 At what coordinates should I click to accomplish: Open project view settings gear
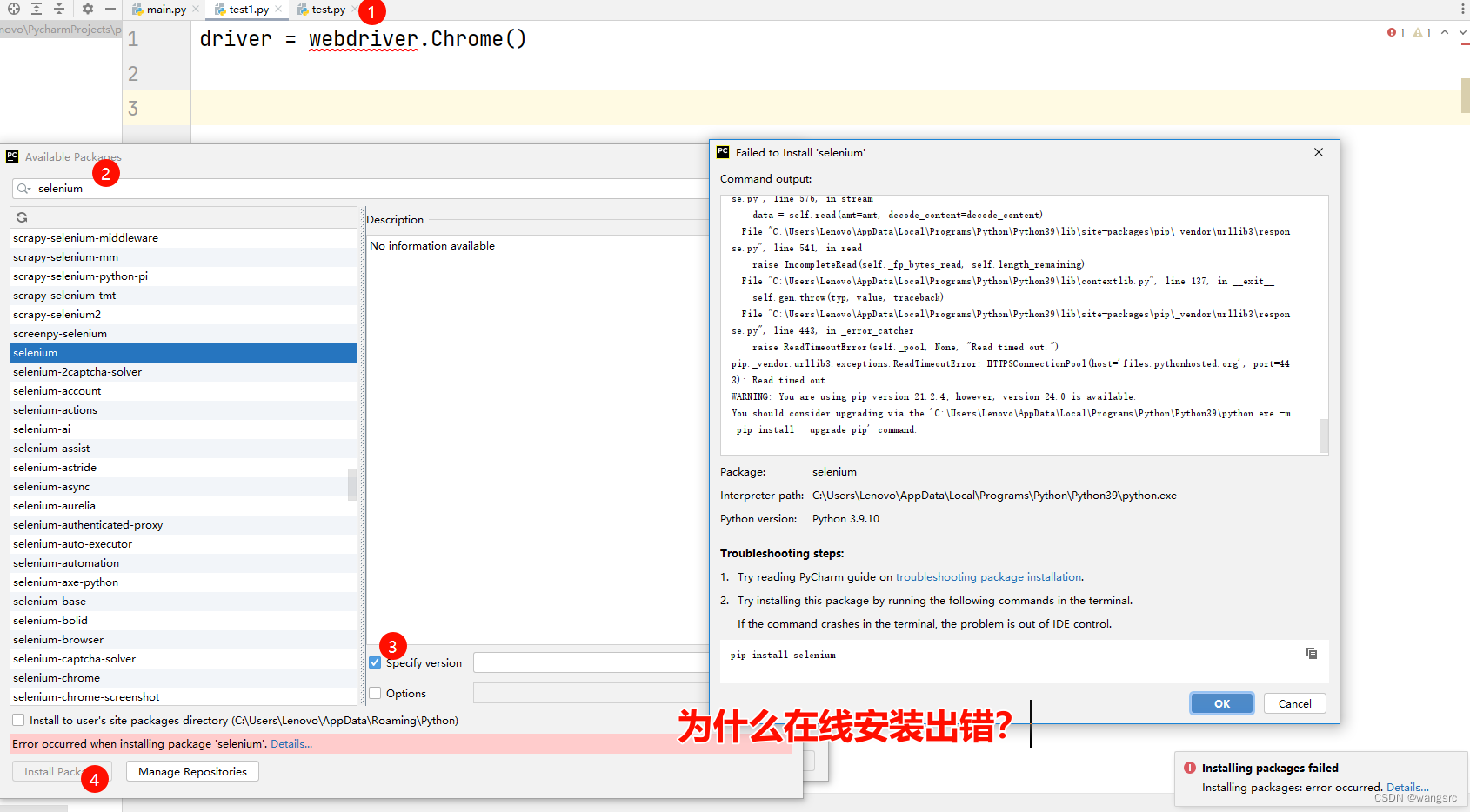[x=88, y=9]
